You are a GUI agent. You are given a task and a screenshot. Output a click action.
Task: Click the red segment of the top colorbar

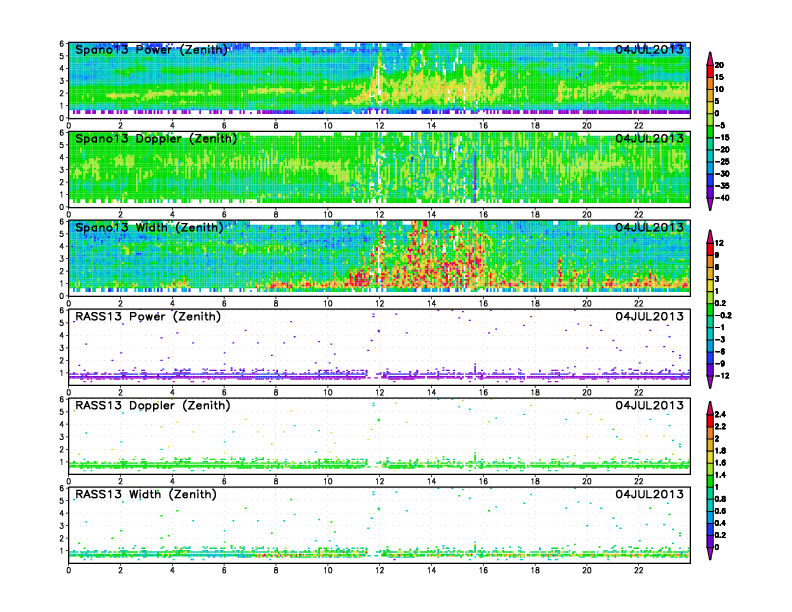(710, 71)
